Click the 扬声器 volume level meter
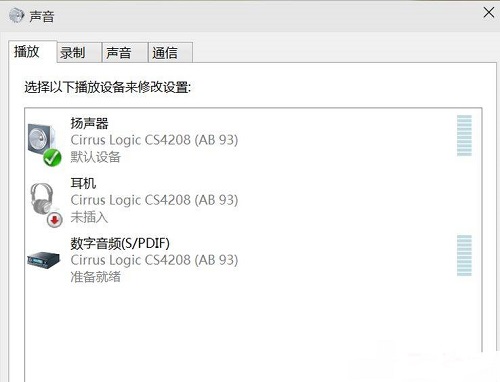 point(464,135)
